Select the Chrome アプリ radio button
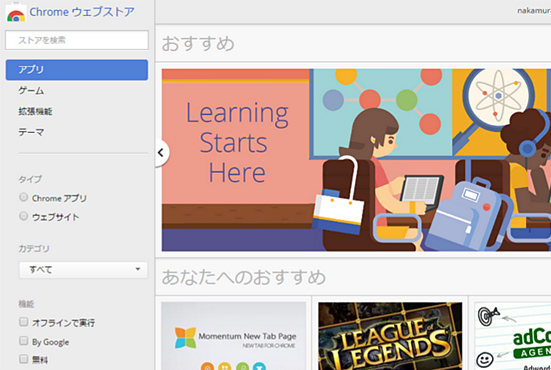This screenshot has height=370, width=551. coord(24,197)
